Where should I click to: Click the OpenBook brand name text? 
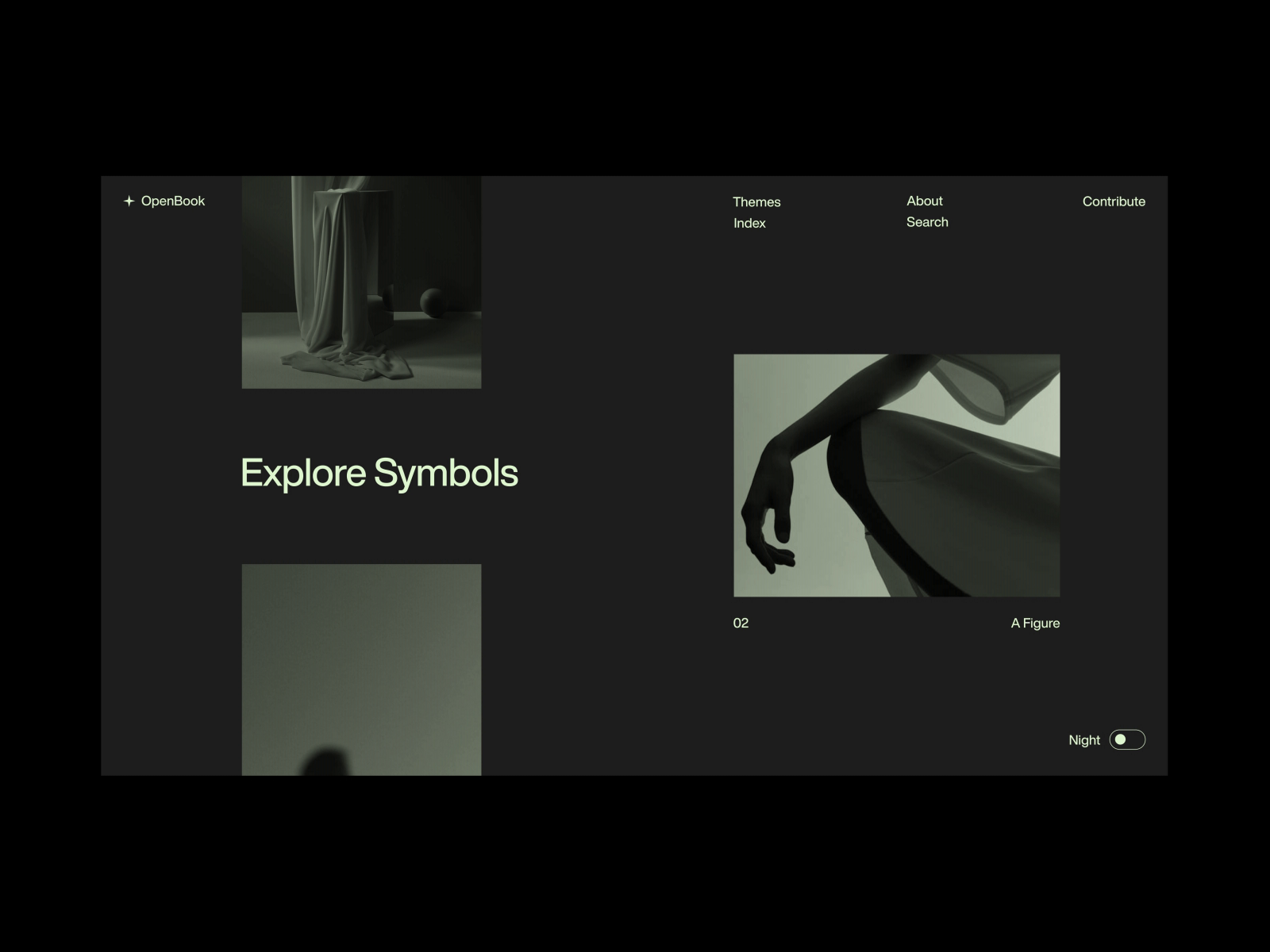click(172, 201)
